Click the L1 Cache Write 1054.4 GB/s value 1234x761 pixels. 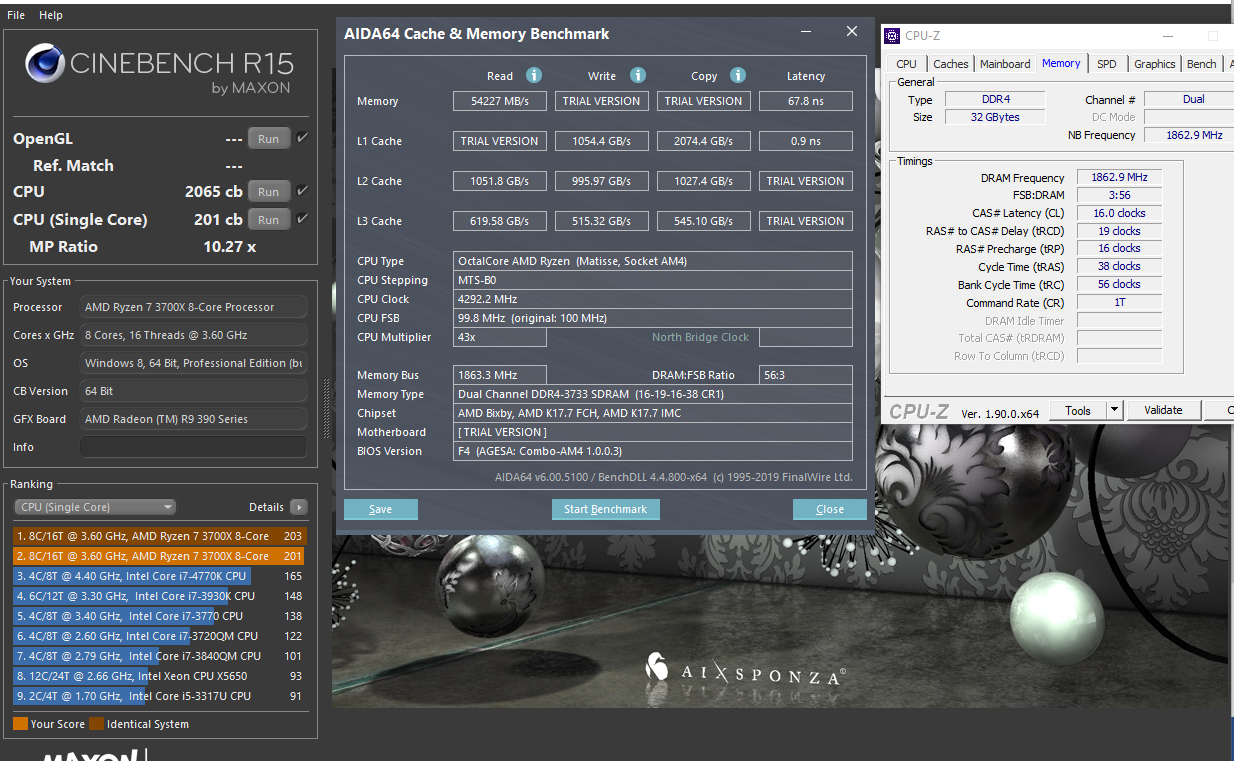click(x=601, y=141)
